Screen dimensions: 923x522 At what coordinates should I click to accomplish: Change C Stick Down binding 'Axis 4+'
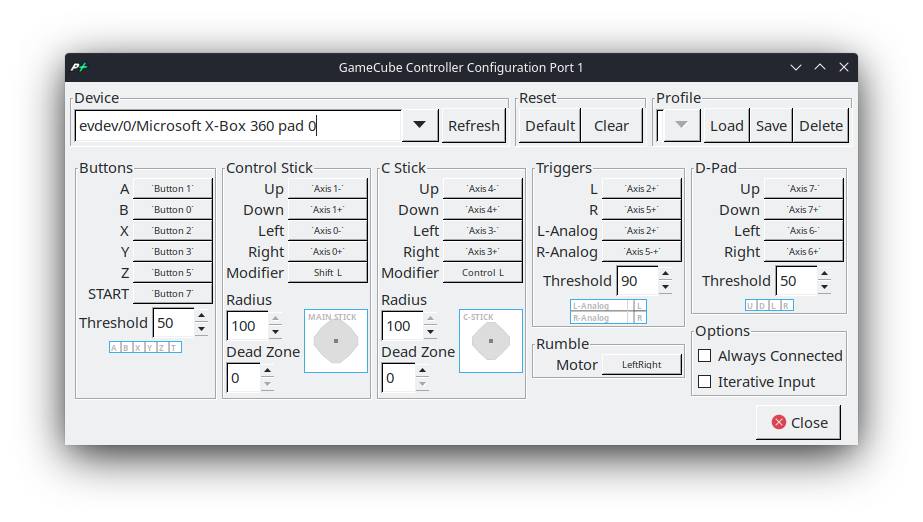pos(482,210)
